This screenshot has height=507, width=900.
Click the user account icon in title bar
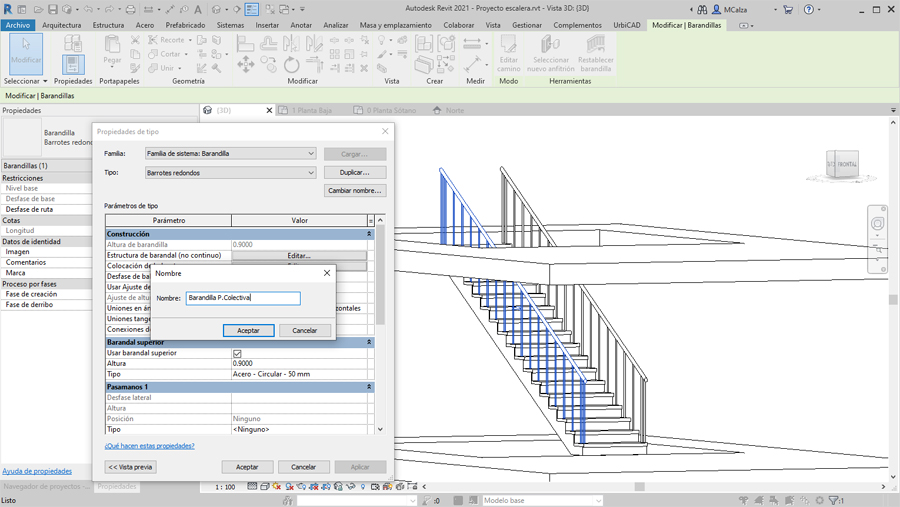tap(717, 10)
